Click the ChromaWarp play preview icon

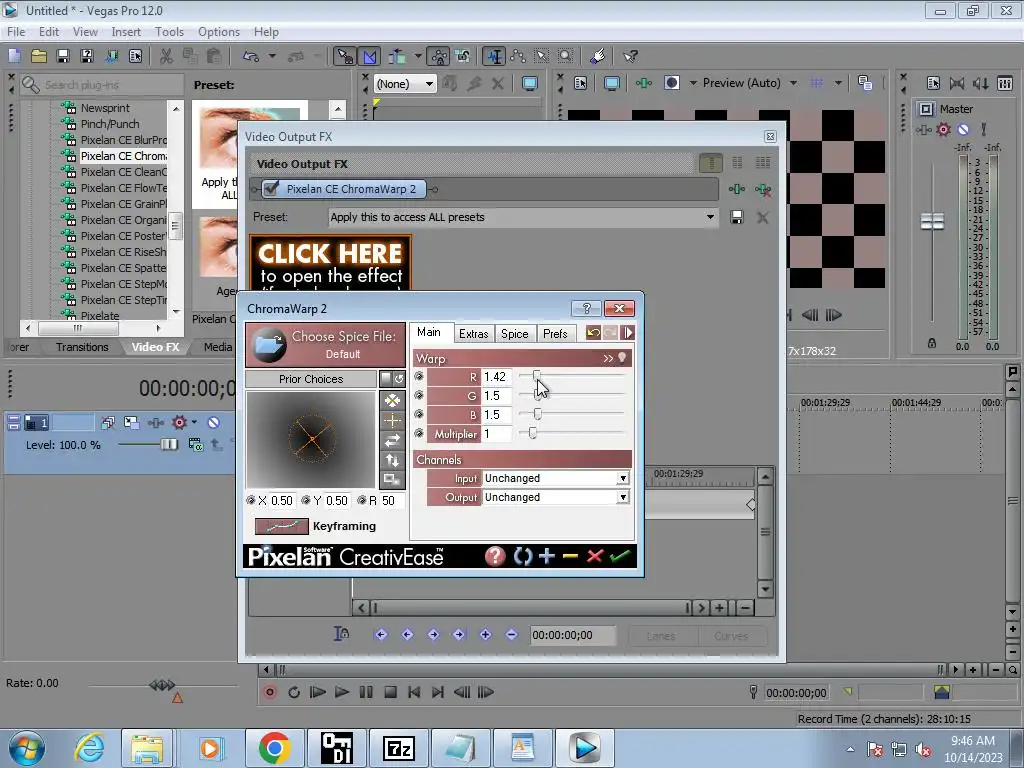click(628, 332)
